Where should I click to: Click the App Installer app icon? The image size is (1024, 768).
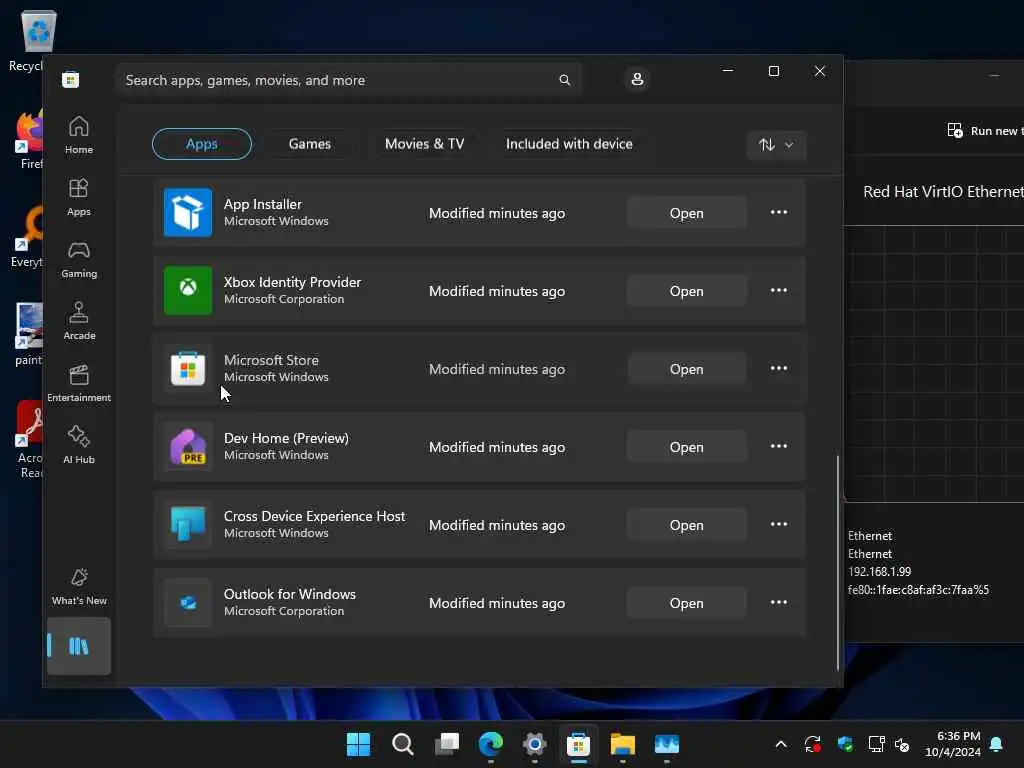[x=187, y=212]
